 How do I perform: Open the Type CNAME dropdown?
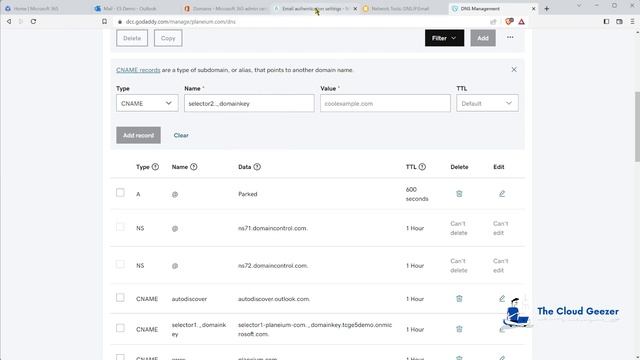tap(147, 103)
